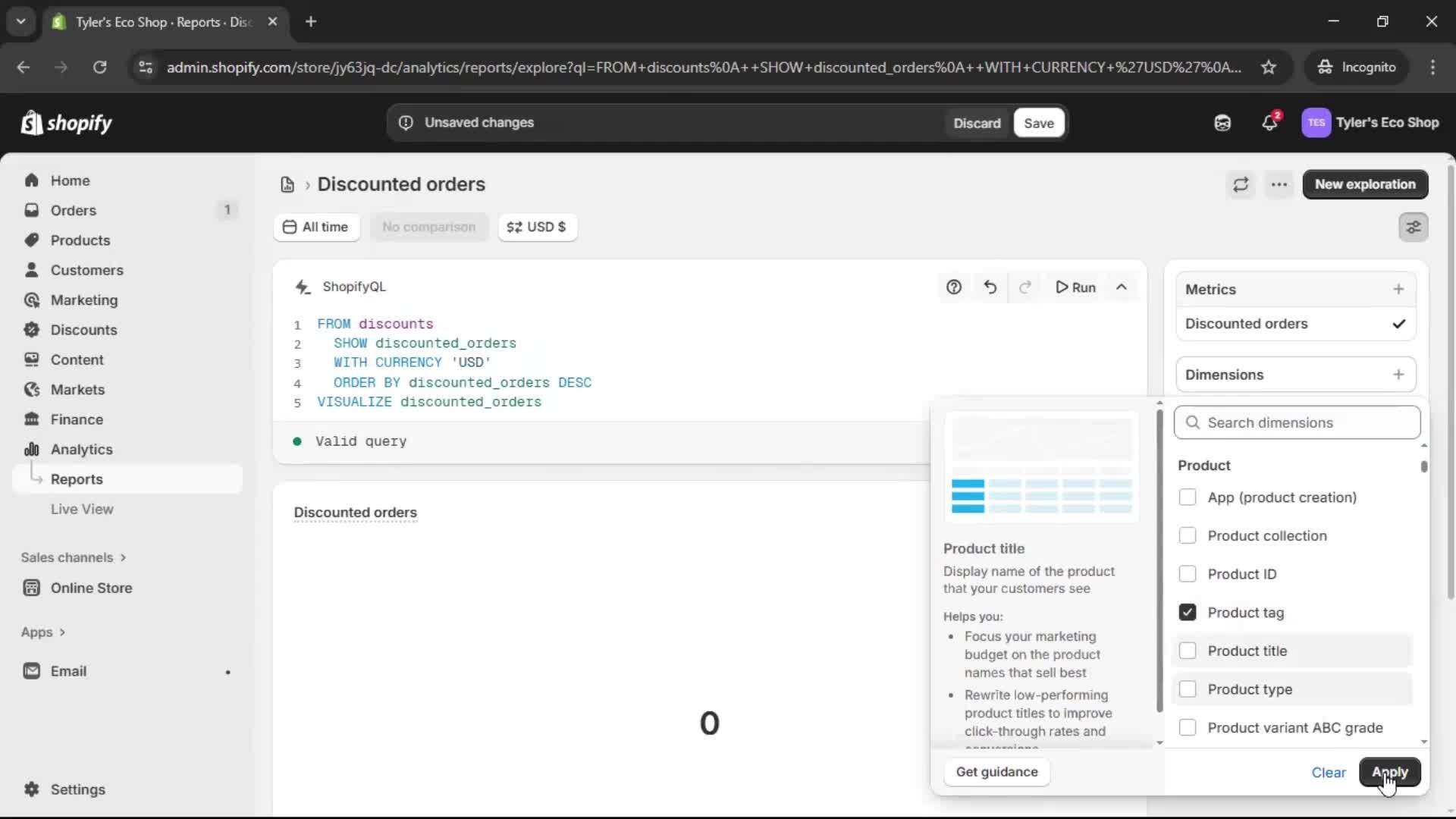Image resolution: width=1456 pixels, height=819 pixels.
Task: Go to Discounts in the sidebar
Action: (x=83, y=330)
